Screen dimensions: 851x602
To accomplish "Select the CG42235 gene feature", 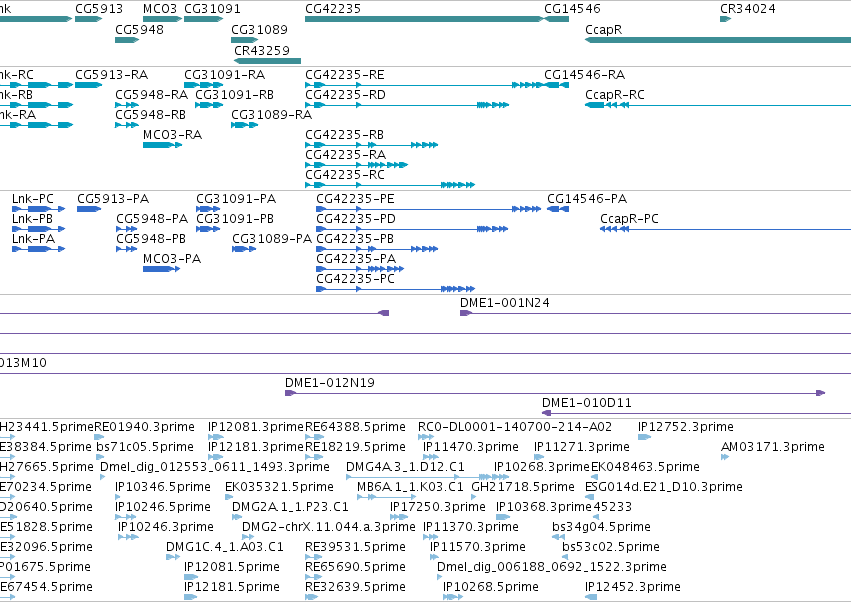I will pos(424,19).
